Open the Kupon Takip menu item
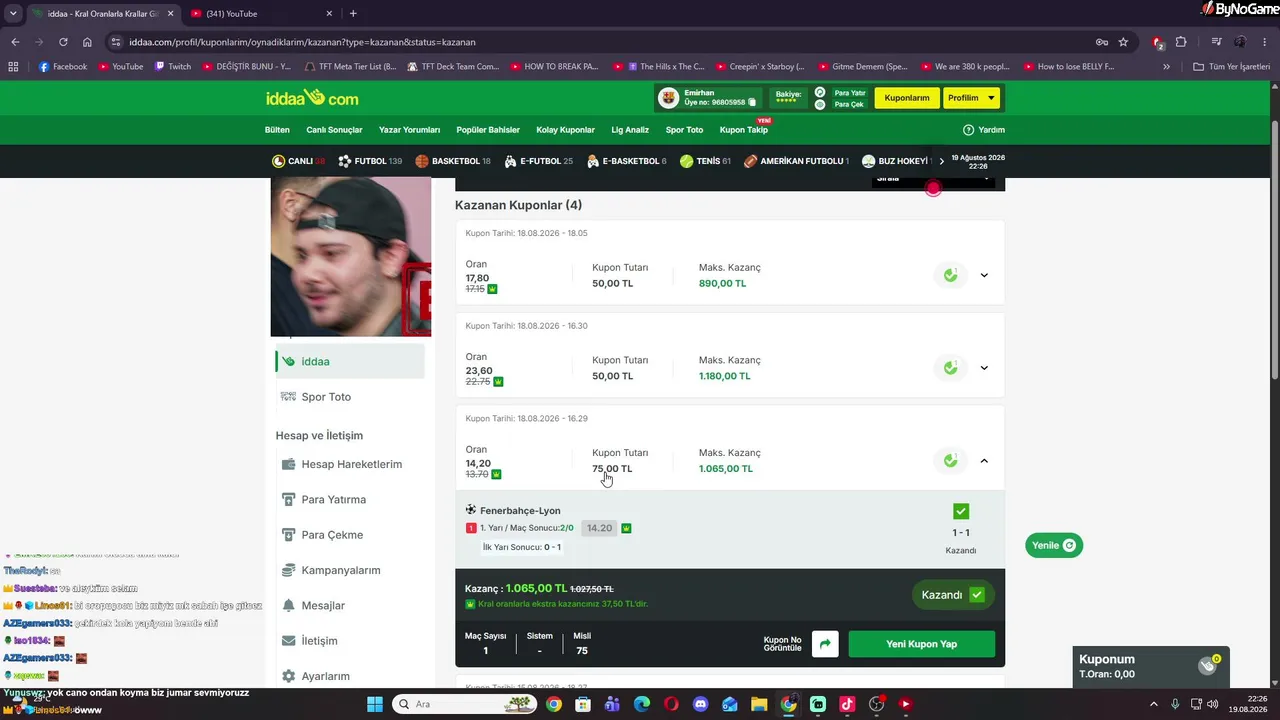The width and height of the screenshot is (1280, 720). point(744,130)
